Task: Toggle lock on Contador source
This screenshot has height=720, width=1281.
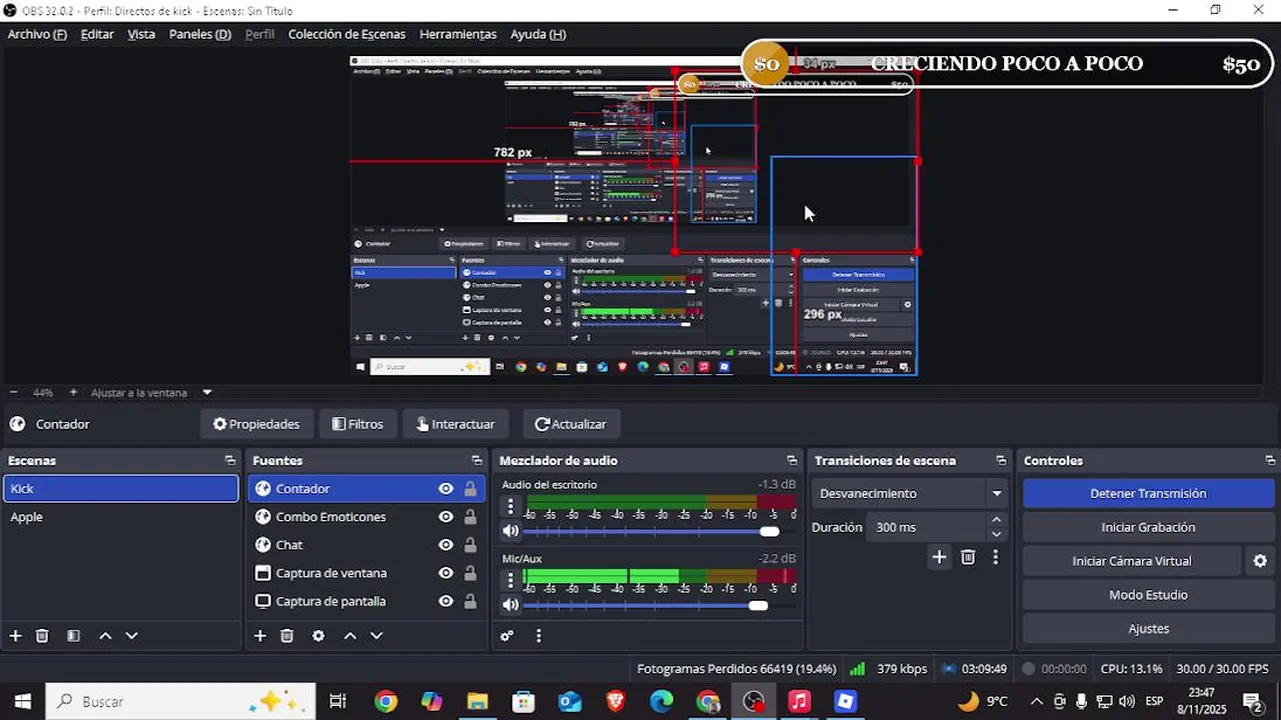Action: [470, 489]
